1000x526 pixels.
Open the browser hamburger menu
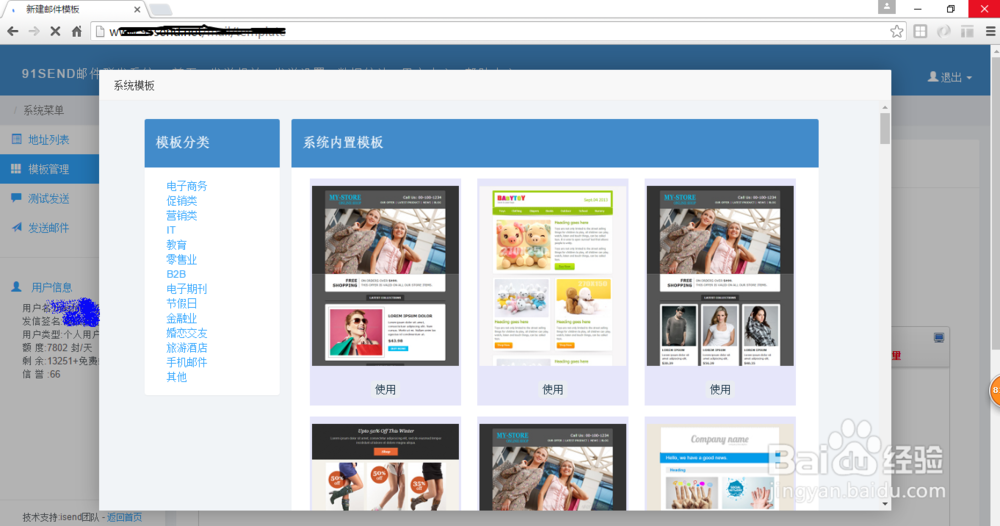(x=990, y=31)
